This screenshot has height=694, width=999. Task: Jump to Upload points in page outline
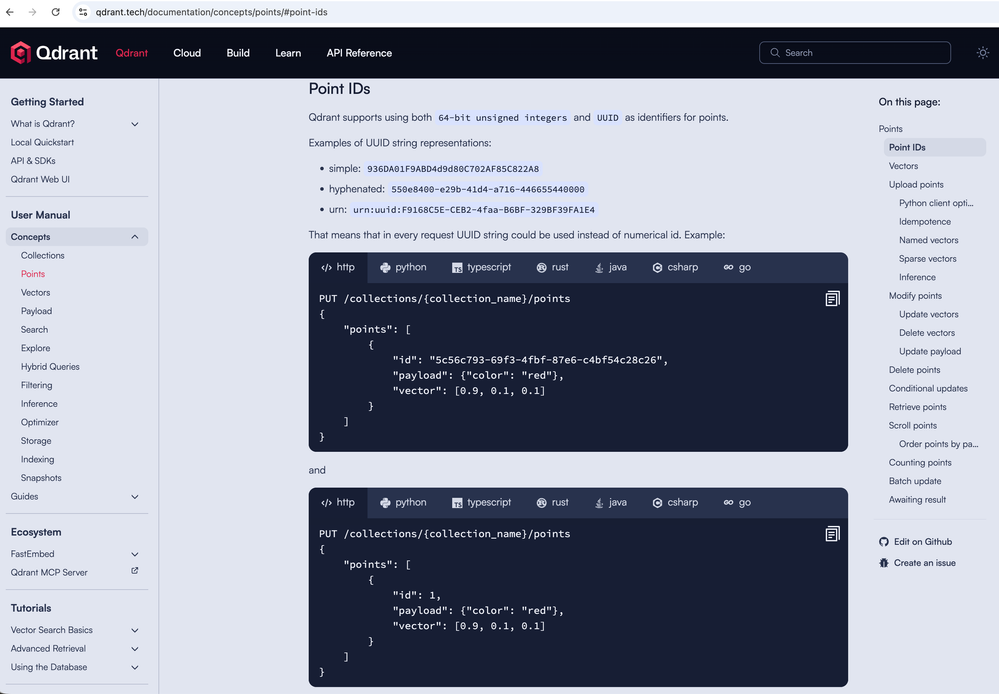916,185
